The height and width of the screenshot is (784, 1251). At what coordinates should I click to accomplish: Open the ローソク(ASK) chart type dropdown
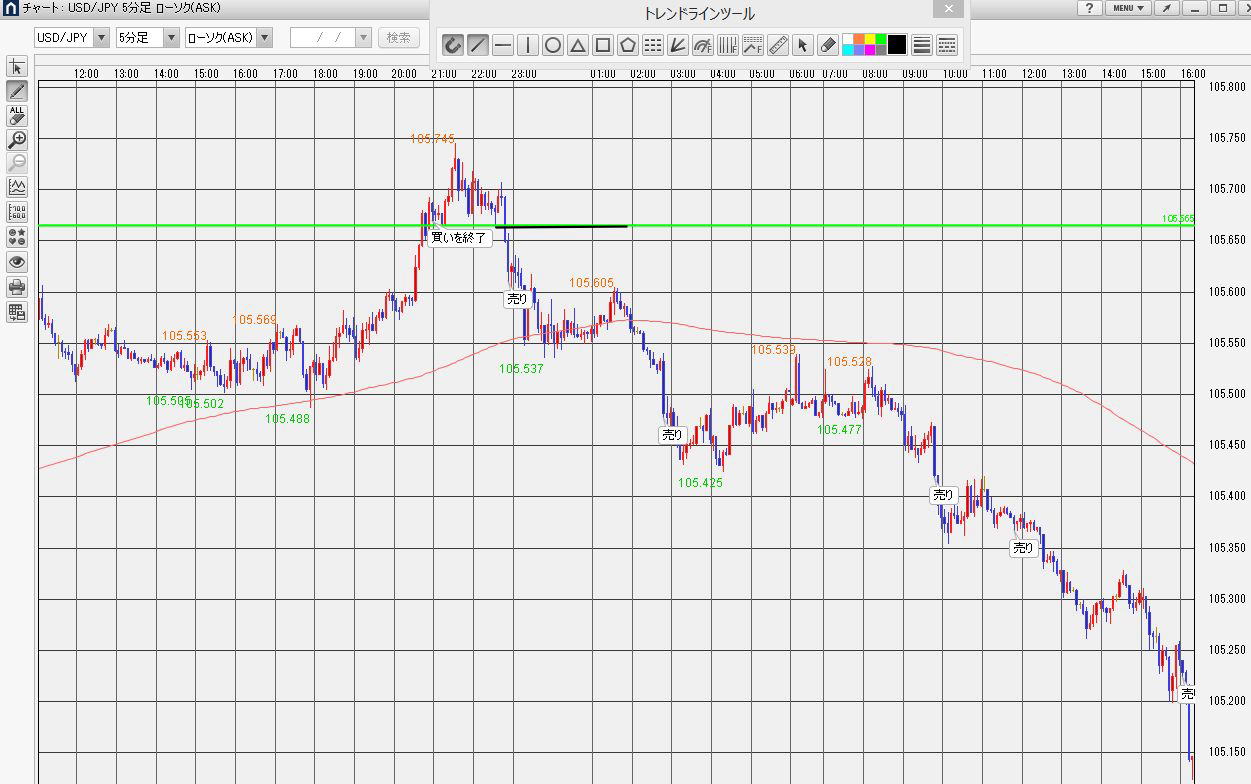pos(264,38)
